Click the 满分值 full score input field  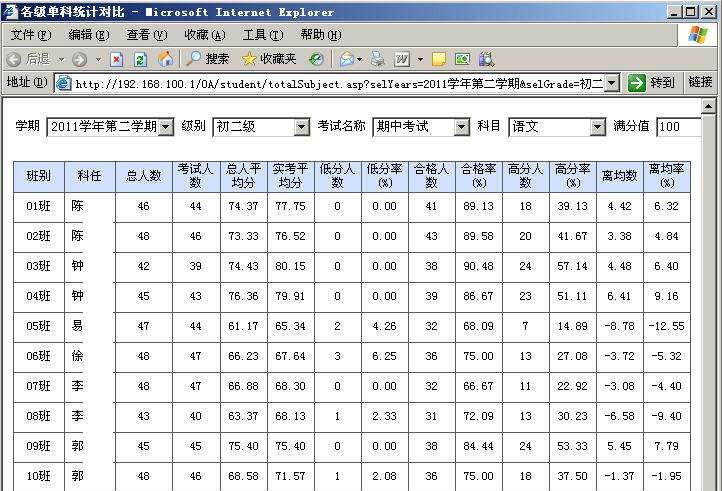point(678,127)
